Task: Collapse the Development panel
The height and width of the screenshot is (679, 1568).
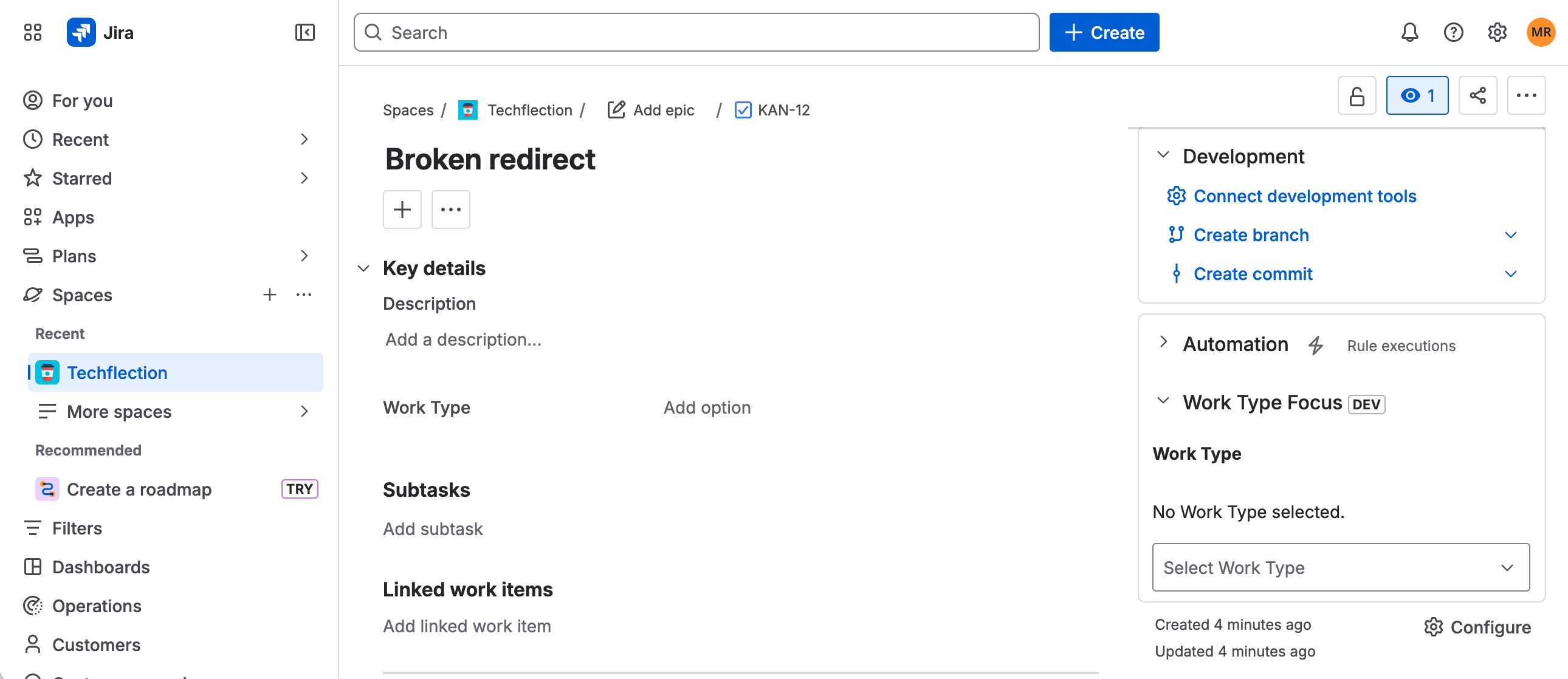Action: (1163, 155)
